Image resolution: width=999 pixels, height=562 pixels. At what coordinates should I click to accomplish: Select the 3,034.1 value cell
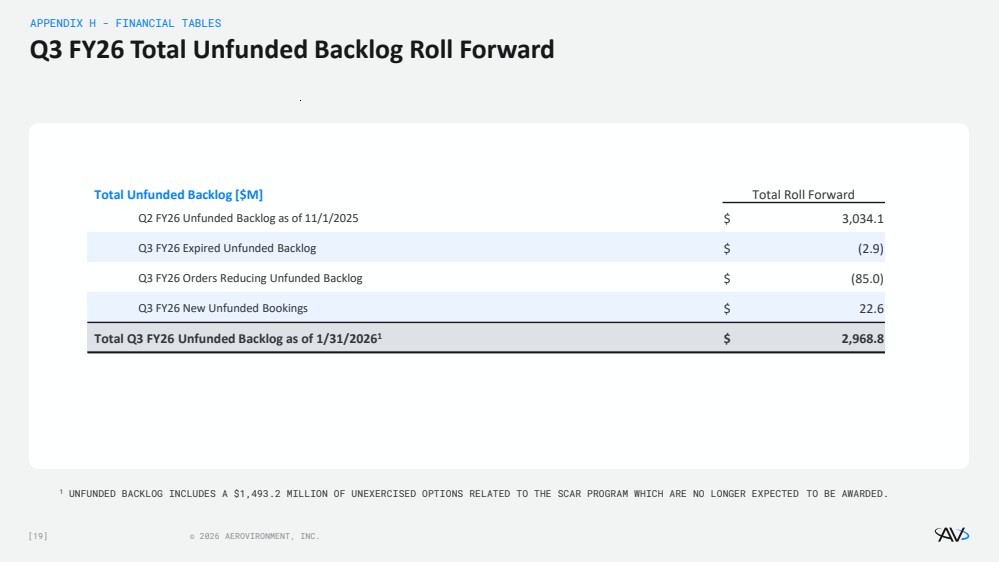pyautogui.click(x=861, y=218)
